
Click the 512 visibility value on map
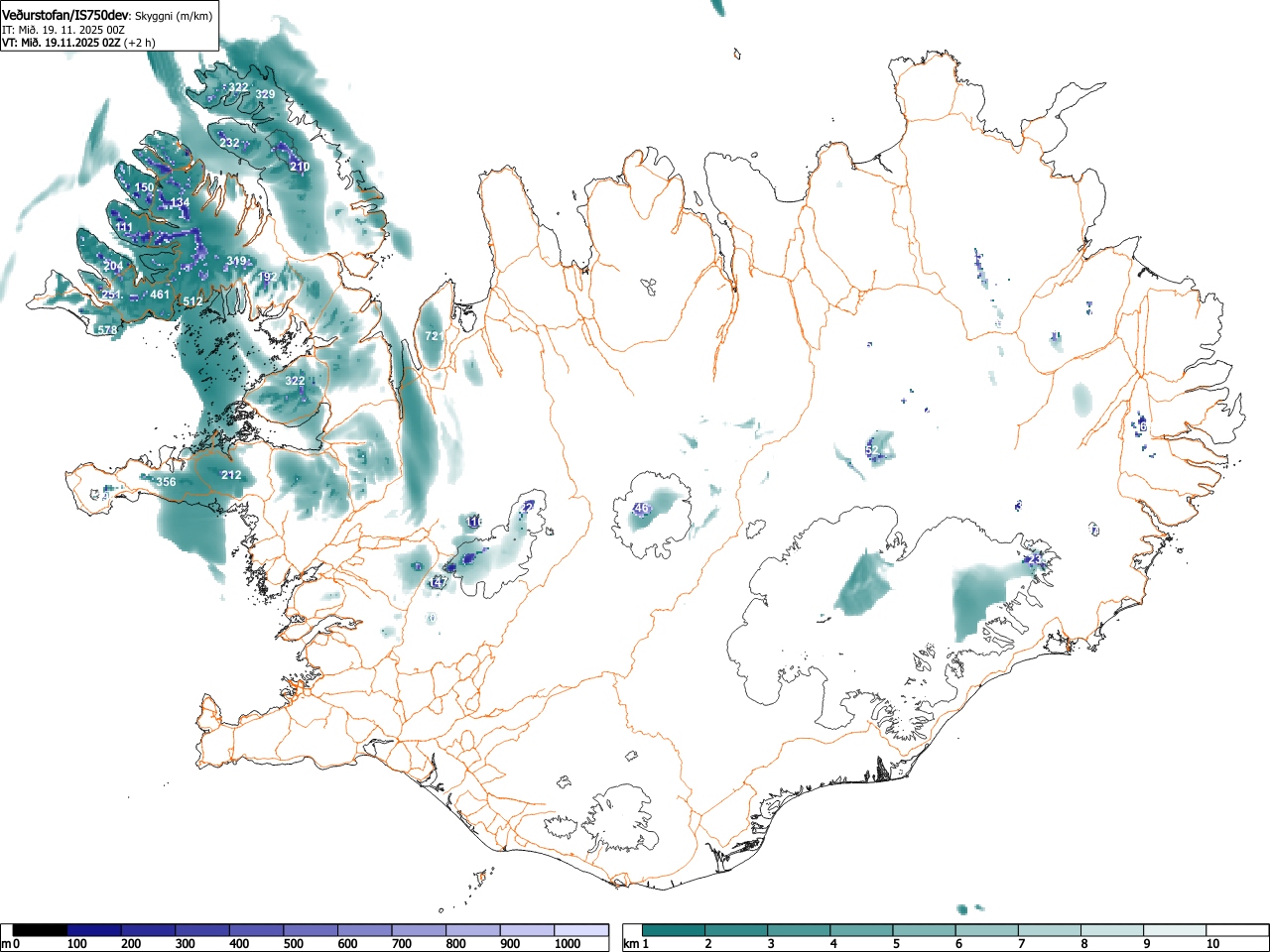(x=192, y=301)
